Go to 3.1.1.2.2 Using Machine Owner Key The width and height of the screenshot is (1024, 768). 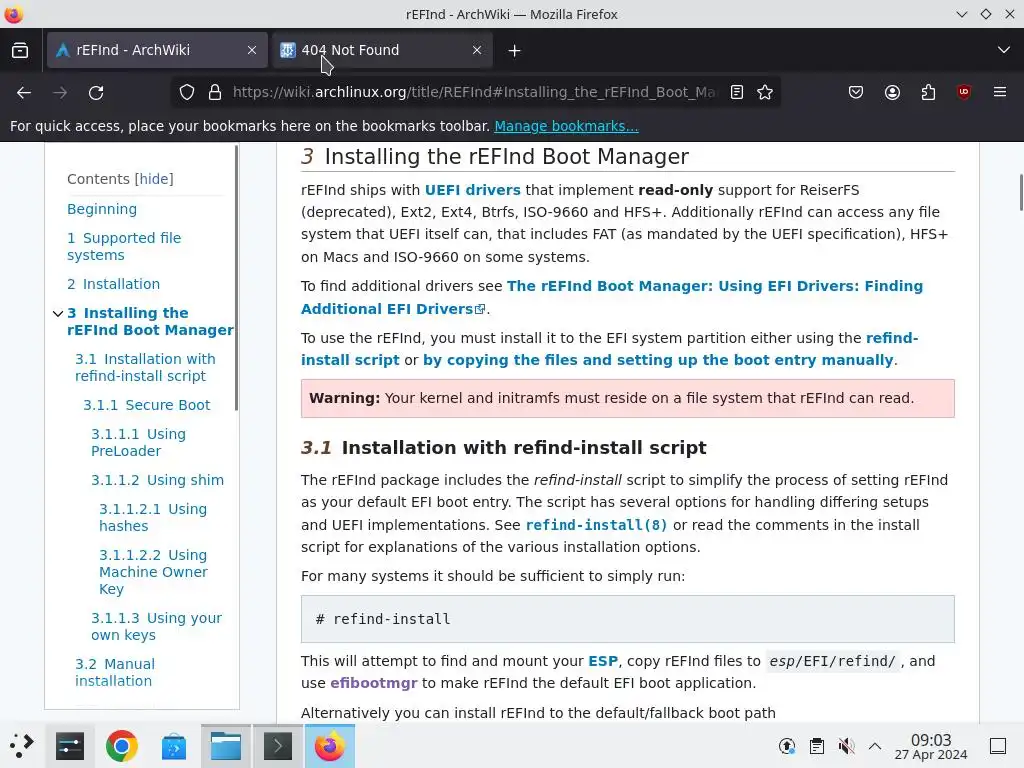(x=153, y=572)
